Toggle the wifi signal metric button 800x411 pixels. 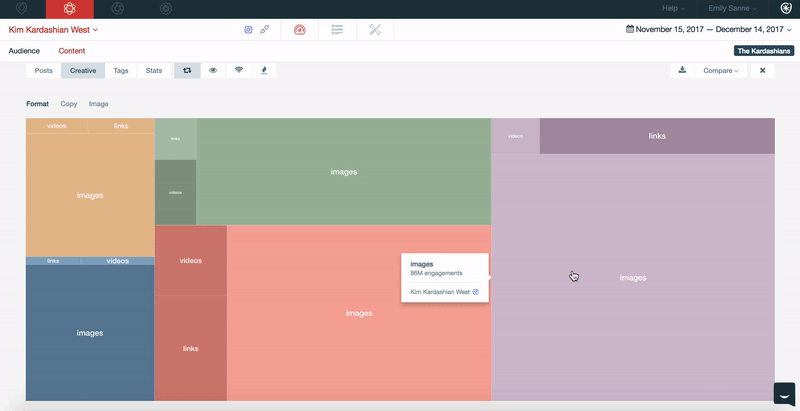click(x=238, y=71)
